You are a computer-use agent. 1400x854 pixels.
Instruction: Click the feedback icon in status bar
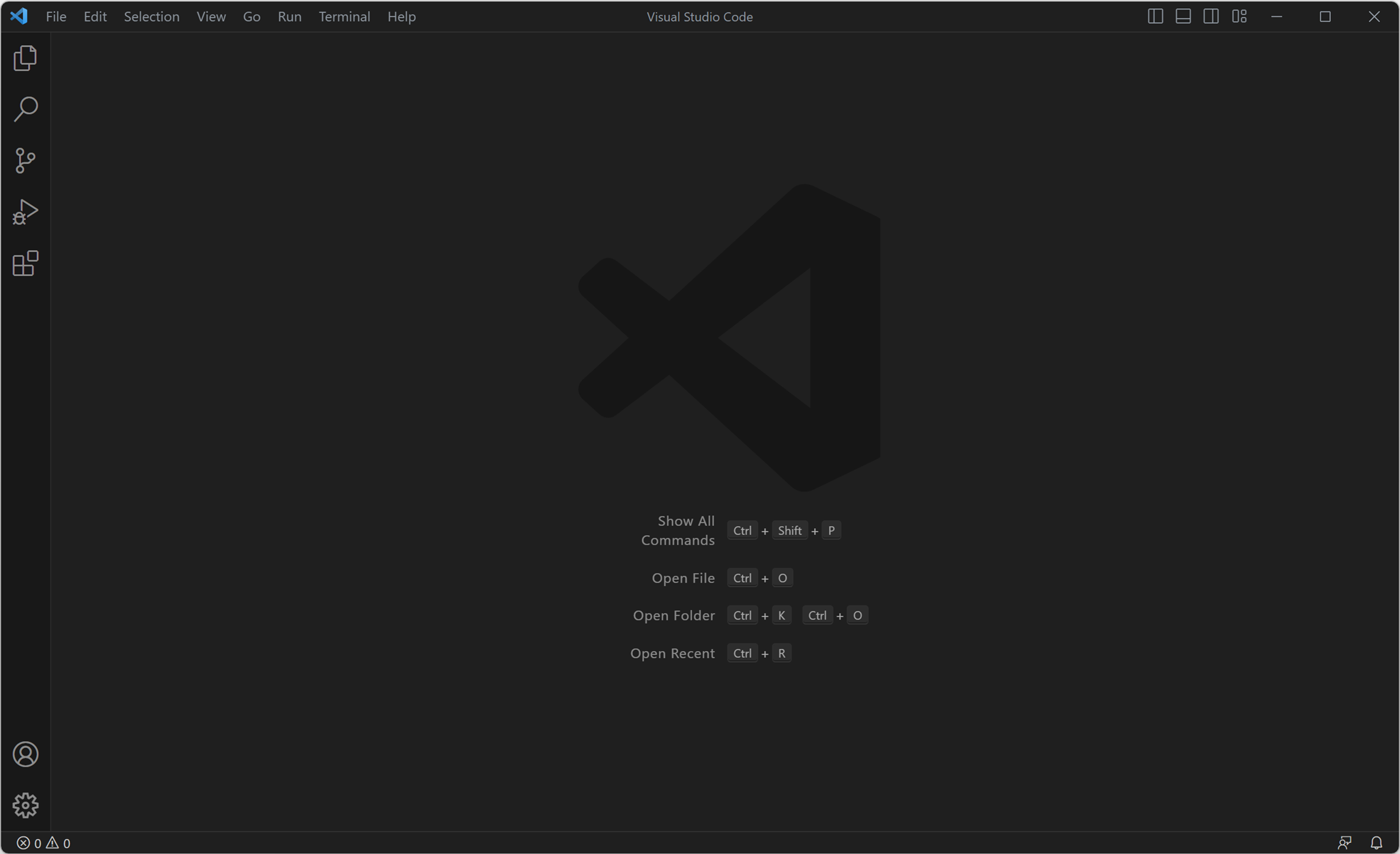pyautogui.click(x=1344, y=842)
